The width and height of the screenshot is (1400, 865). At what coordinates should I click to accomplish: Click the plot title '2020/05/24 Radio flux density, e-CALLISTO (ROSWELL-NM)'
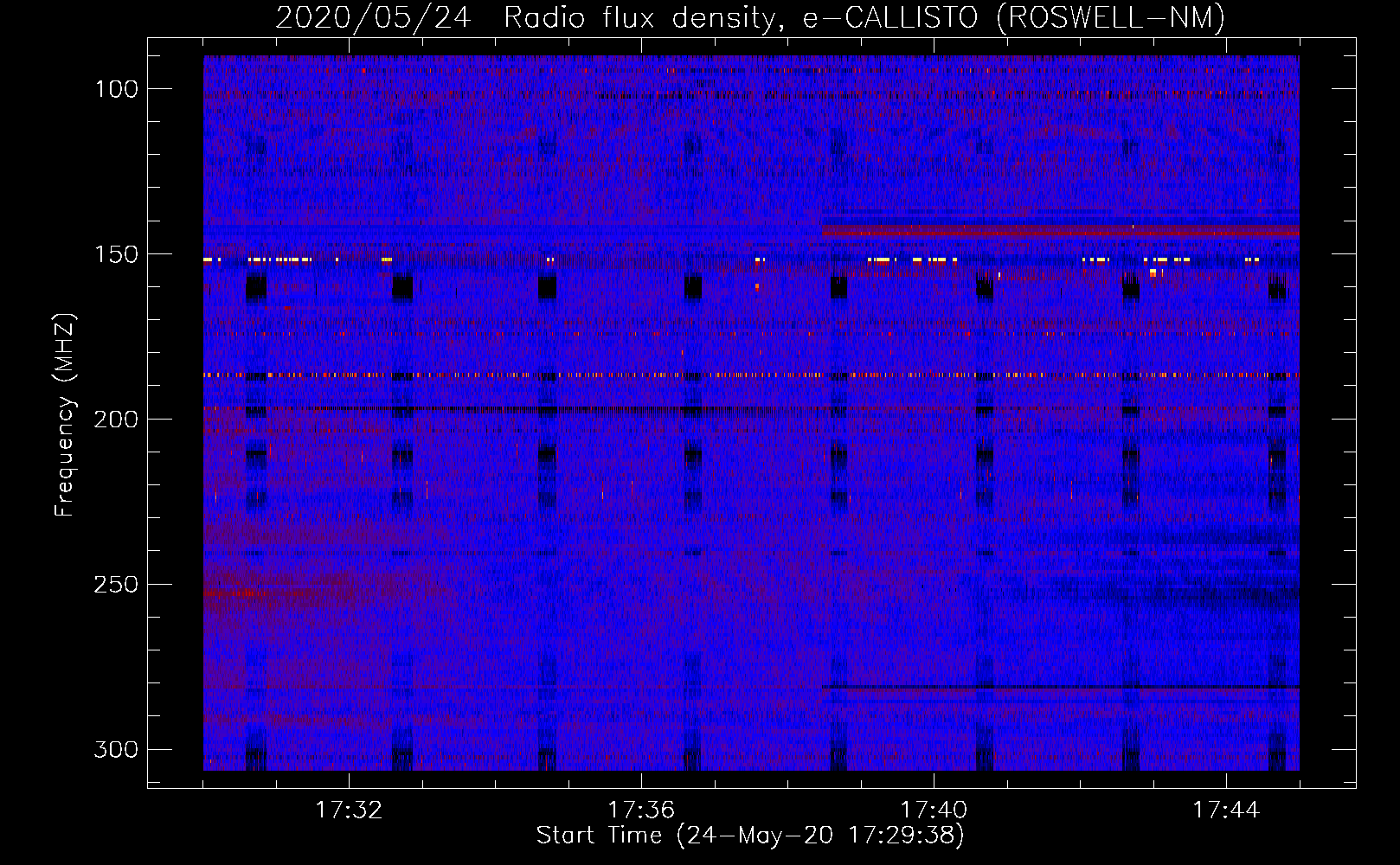click(x=750, y=17)
